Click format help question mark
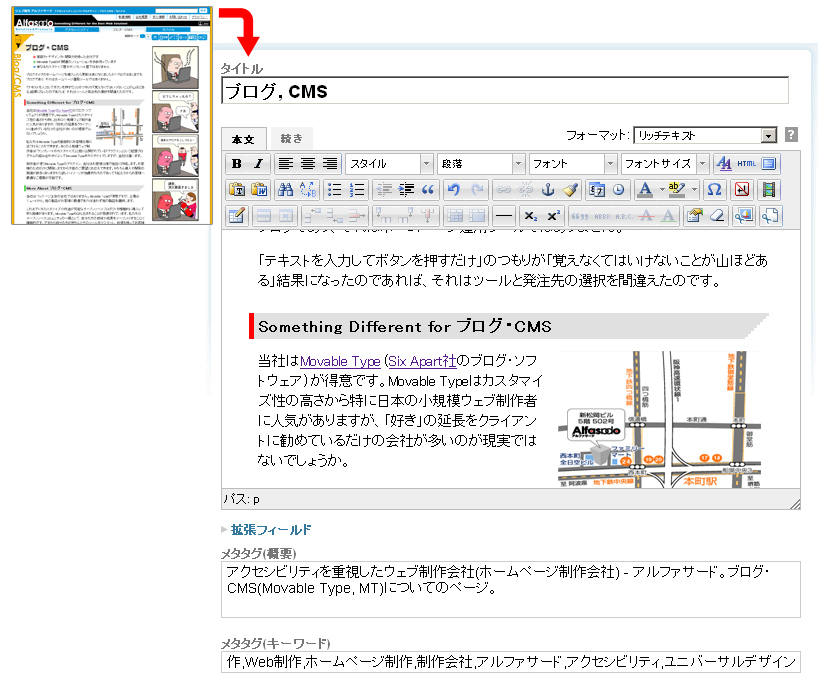 coord(791,135)
